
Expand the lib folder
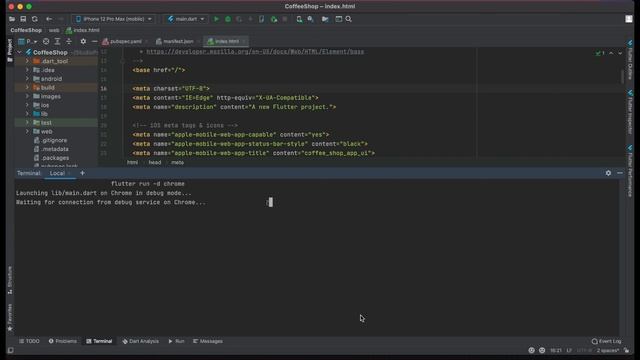pyautogui.click(x=27, y=114)
